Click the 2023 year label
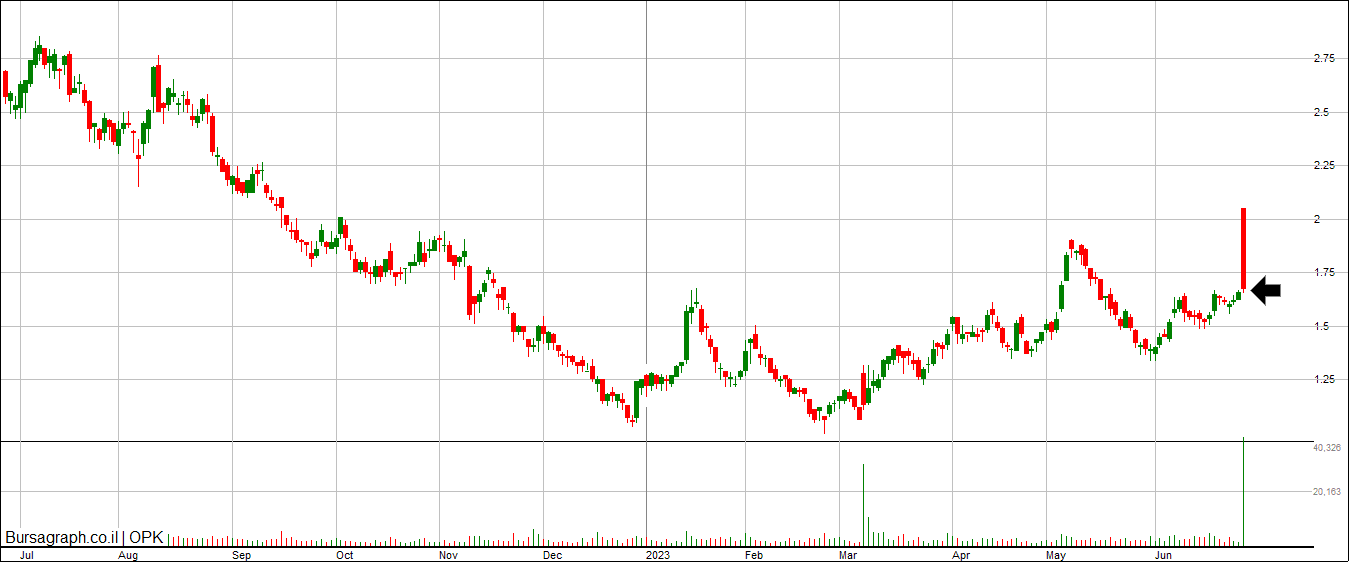The width and height of the screenshot is (1349, 562). tap(658, 554)
